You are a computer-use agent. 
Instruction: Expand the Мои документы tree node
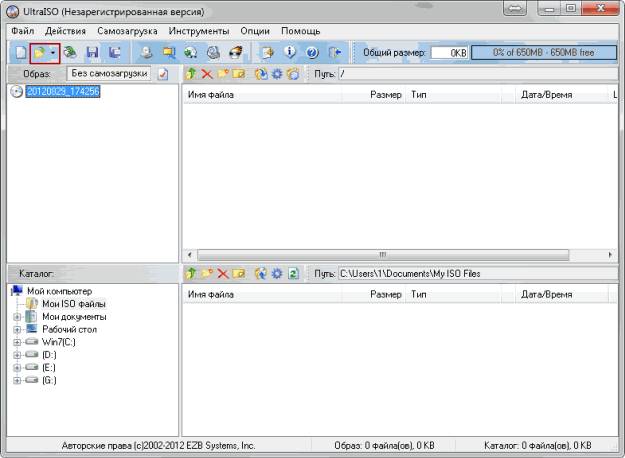pyautogui.click(x=17, y=316)
